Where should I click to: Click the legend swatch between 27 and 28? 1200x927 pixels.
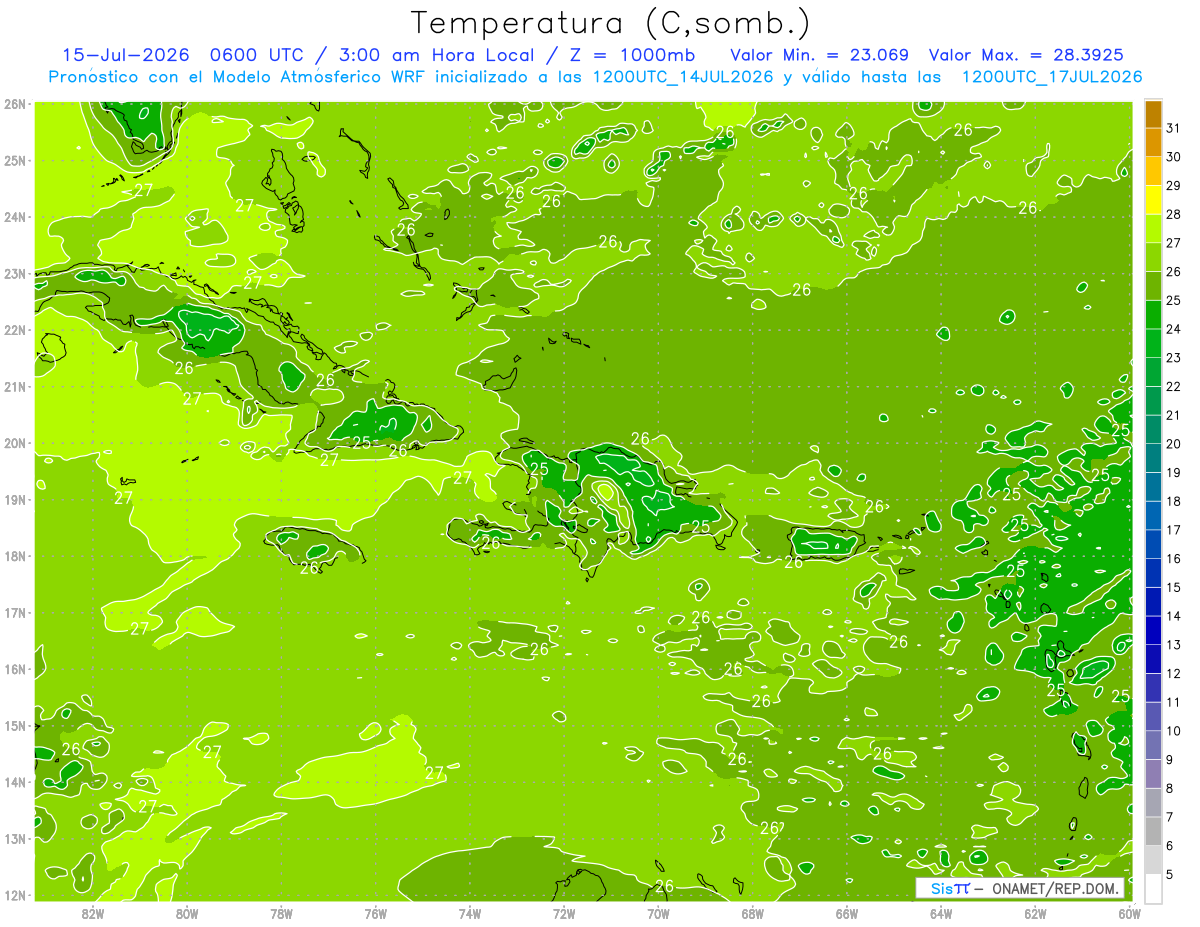(x=1153, y=228)
